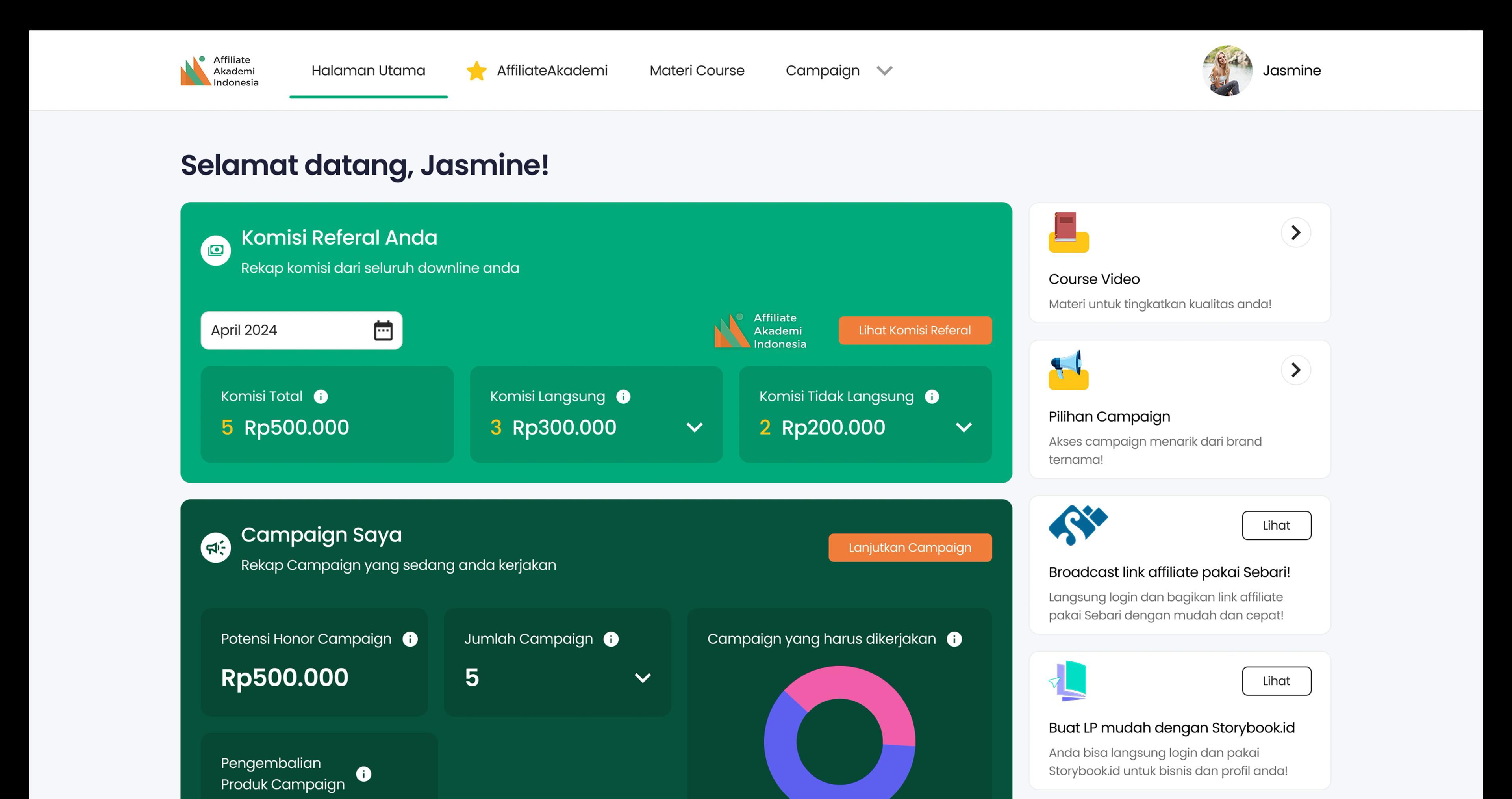
Task: Open Pilihan Campaign arrow button
Action: [x=1296, y=370]
